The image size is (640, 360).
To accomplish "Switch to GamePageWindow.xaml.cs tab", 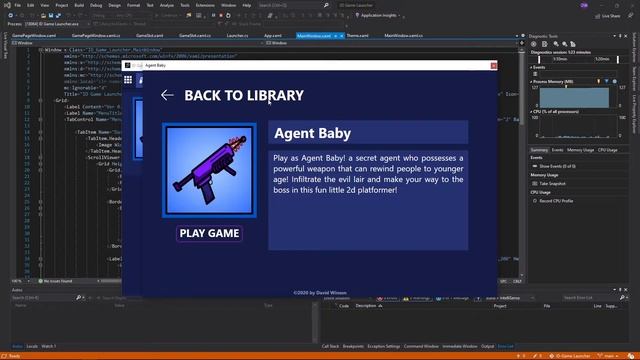I will point(96,36).
